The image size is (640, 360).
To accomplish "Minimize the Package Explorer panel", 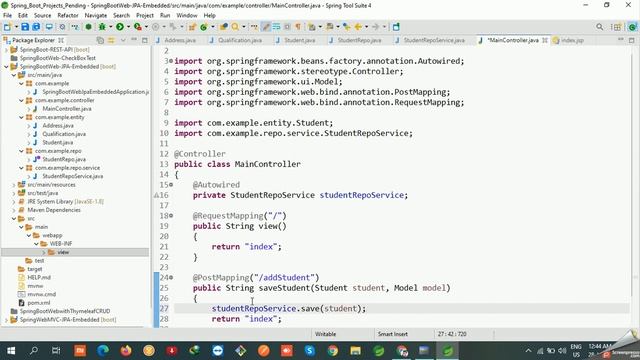I will coord(134,40).
